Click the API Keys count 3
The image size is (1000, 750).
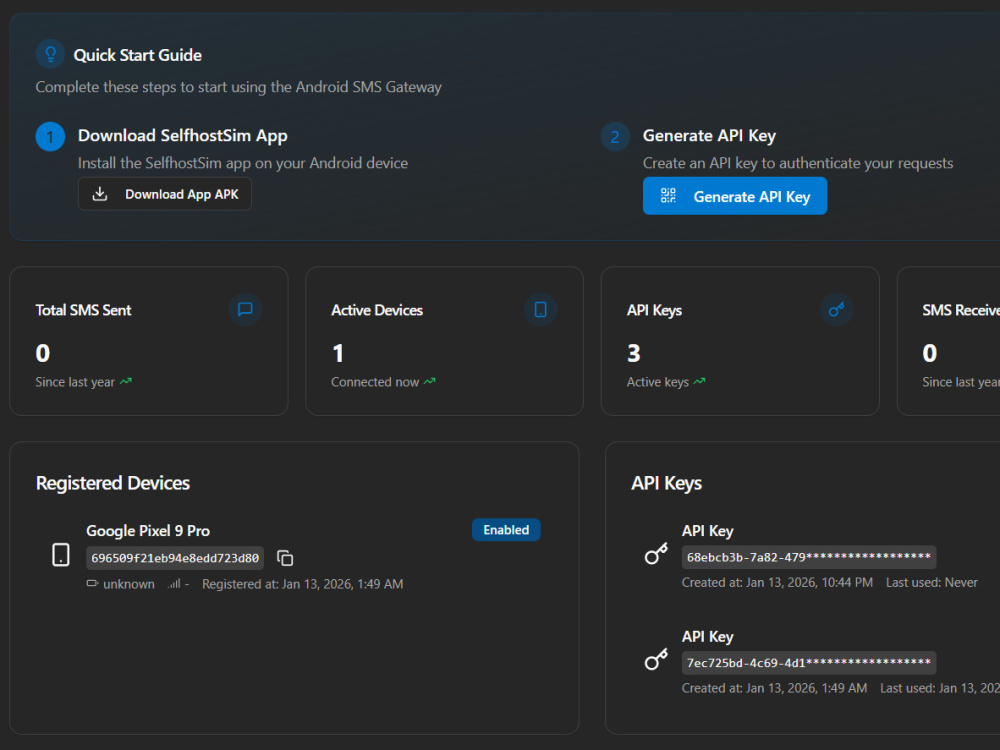[x=633, y=353]
